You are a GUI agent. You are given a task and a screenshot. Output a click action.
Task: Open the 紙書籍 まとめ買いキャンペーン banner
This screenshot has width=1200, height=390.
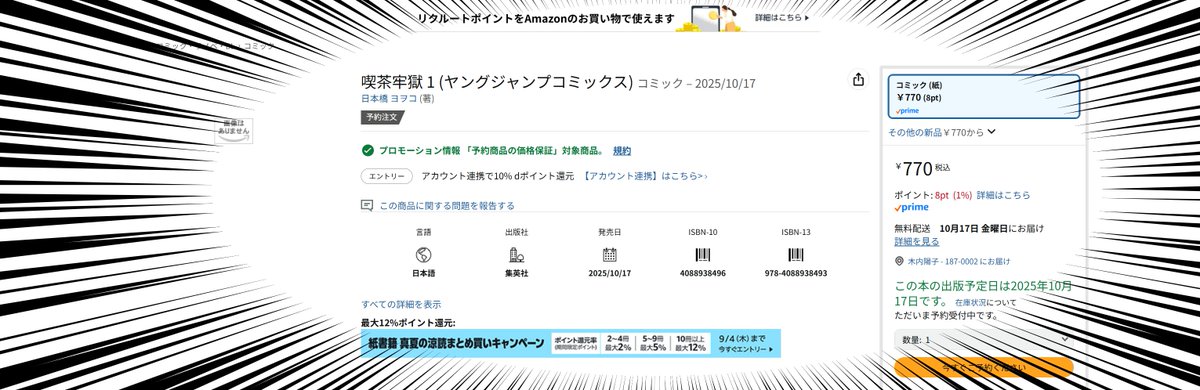tap(570, 343)
